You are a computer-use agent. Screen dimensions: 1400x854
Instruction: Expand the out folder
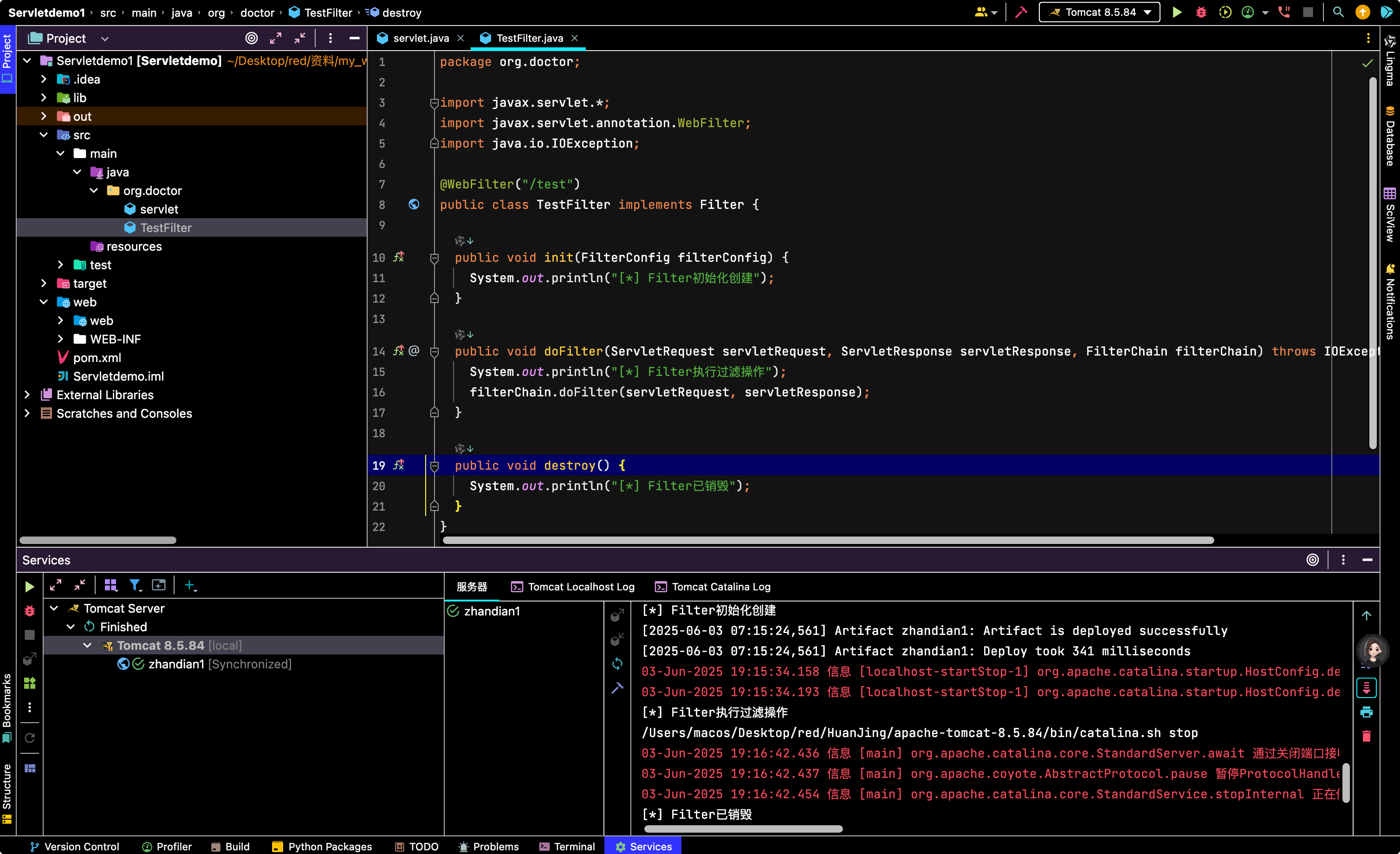44,116
